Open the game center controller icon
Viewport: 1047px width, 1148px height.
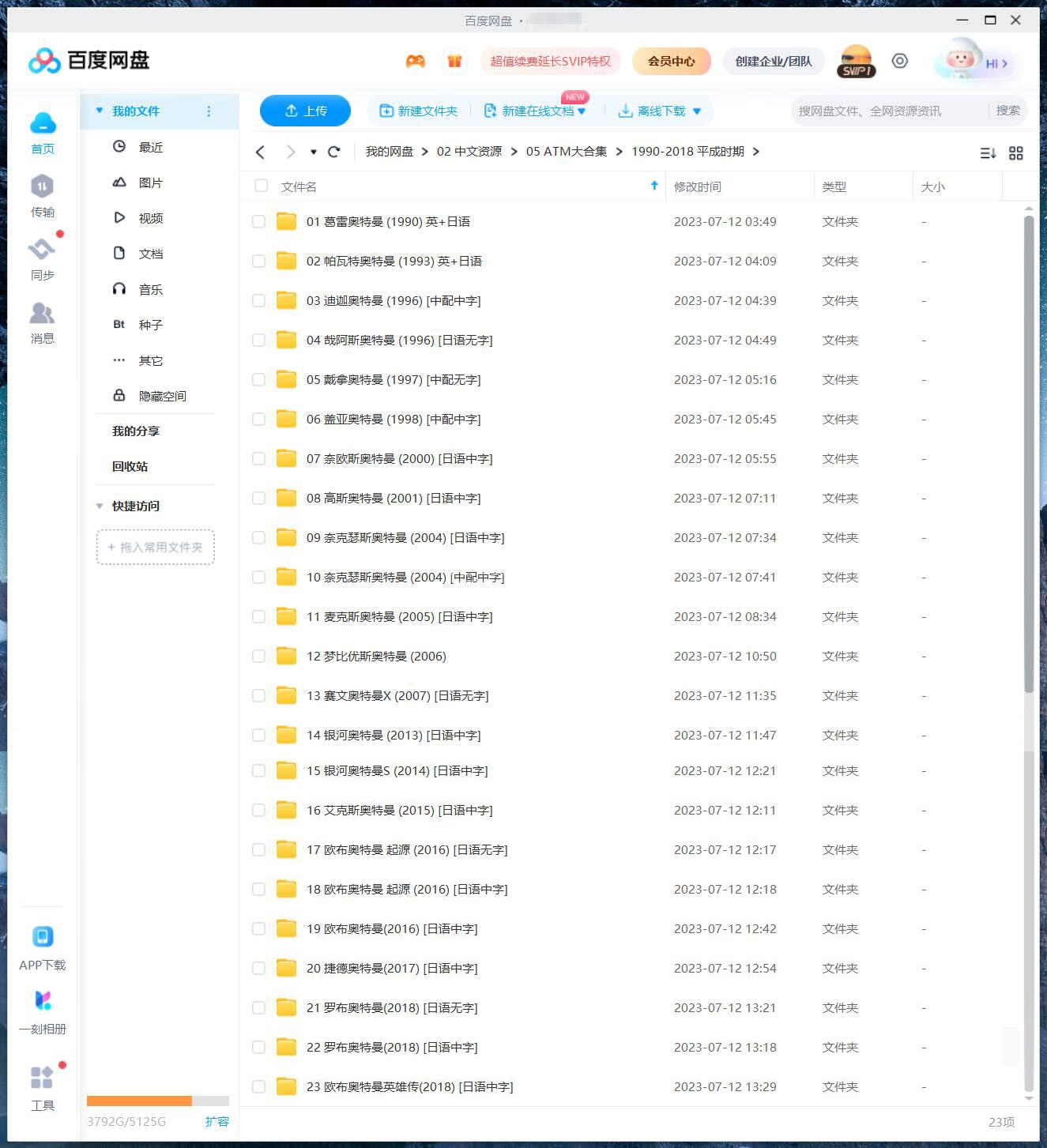tap(416, 61)
